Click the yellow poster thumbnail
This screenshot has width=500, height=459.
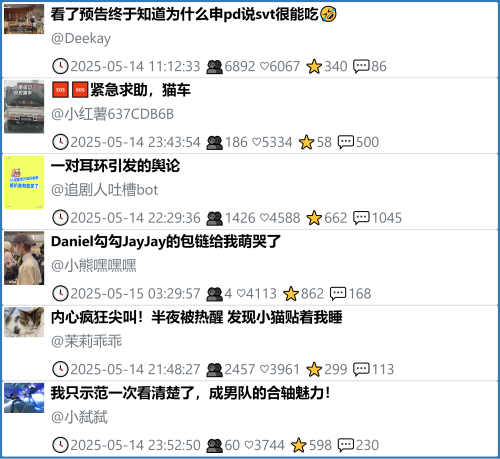coord(24,182)
